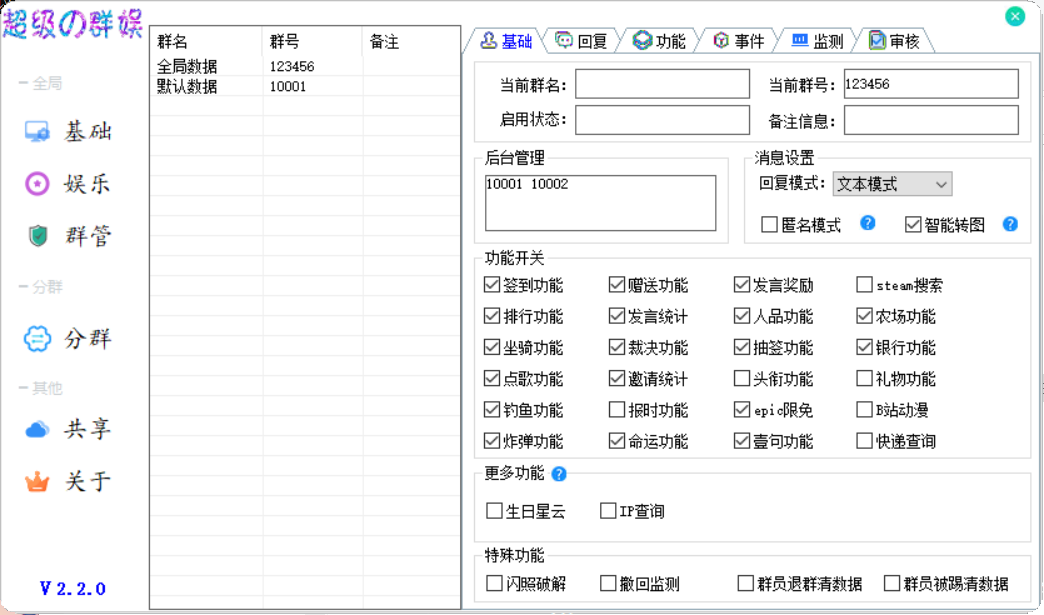Uncheck 坐骑功能
Screen dimensions: 1044x615
[491, 347]
